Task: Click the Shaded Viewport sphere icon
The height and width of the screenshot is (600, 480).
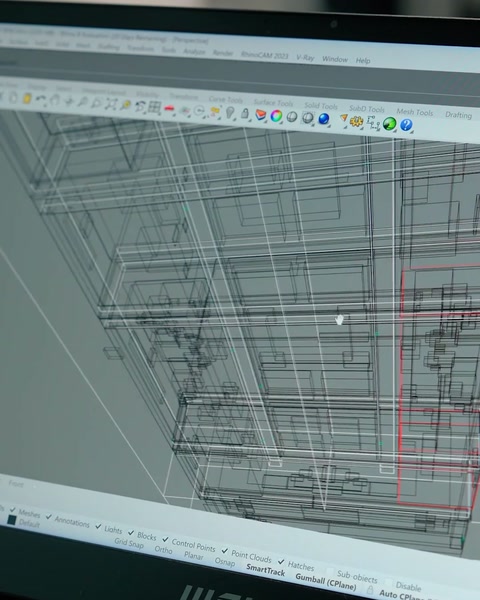Action: pos(292,117)
